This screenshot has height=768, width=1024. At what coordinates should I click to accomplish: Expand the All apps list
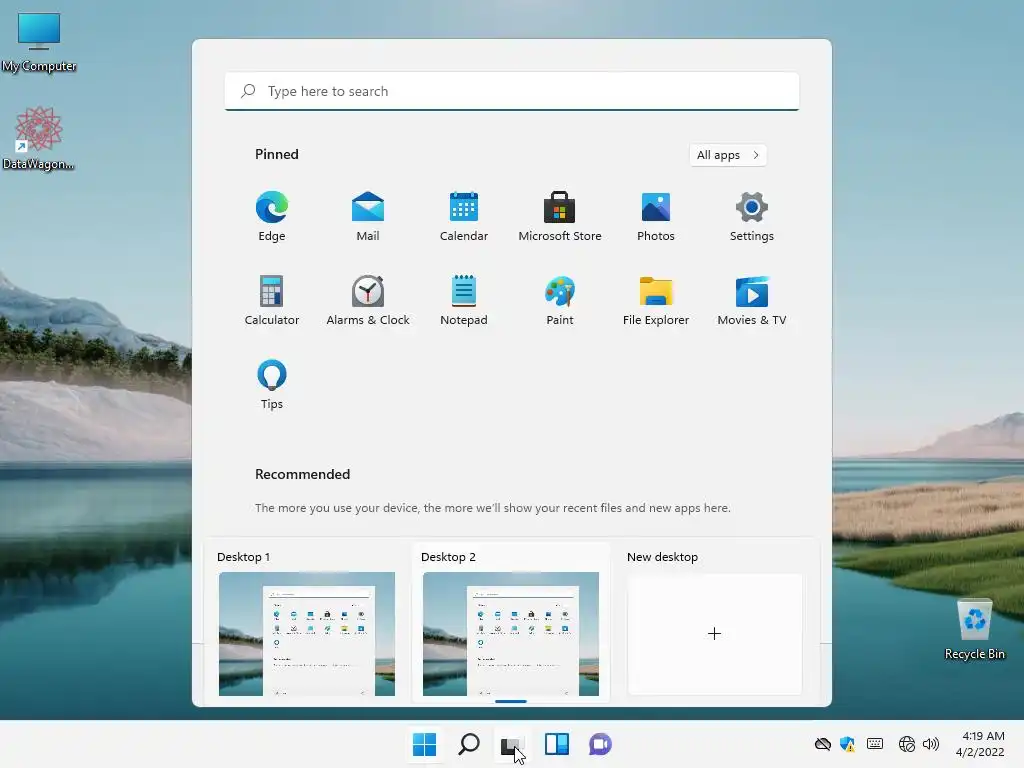pyautogui.click(x=728, y=155)
